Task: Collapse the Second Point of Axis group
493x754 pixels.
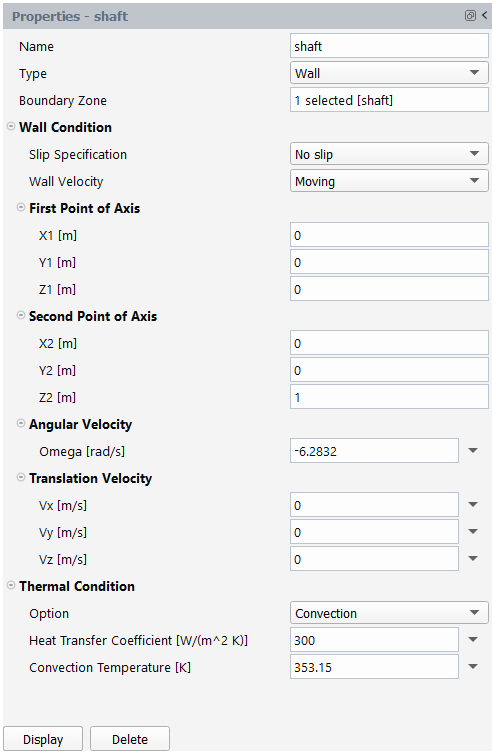Action: pyautogui.click(x=21, y=315)
